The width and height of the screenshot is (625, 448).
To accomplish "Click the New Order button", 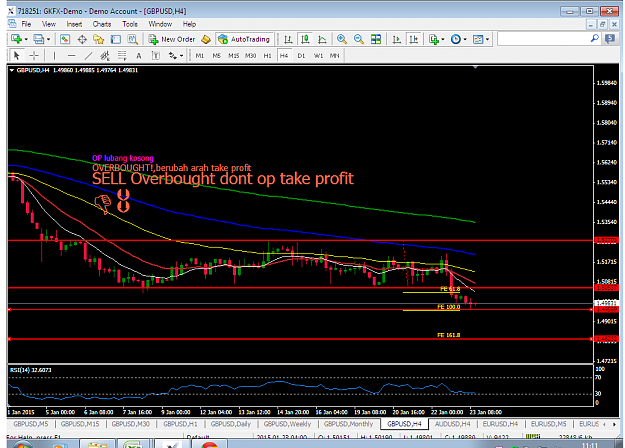I will [x=172, y=39].
